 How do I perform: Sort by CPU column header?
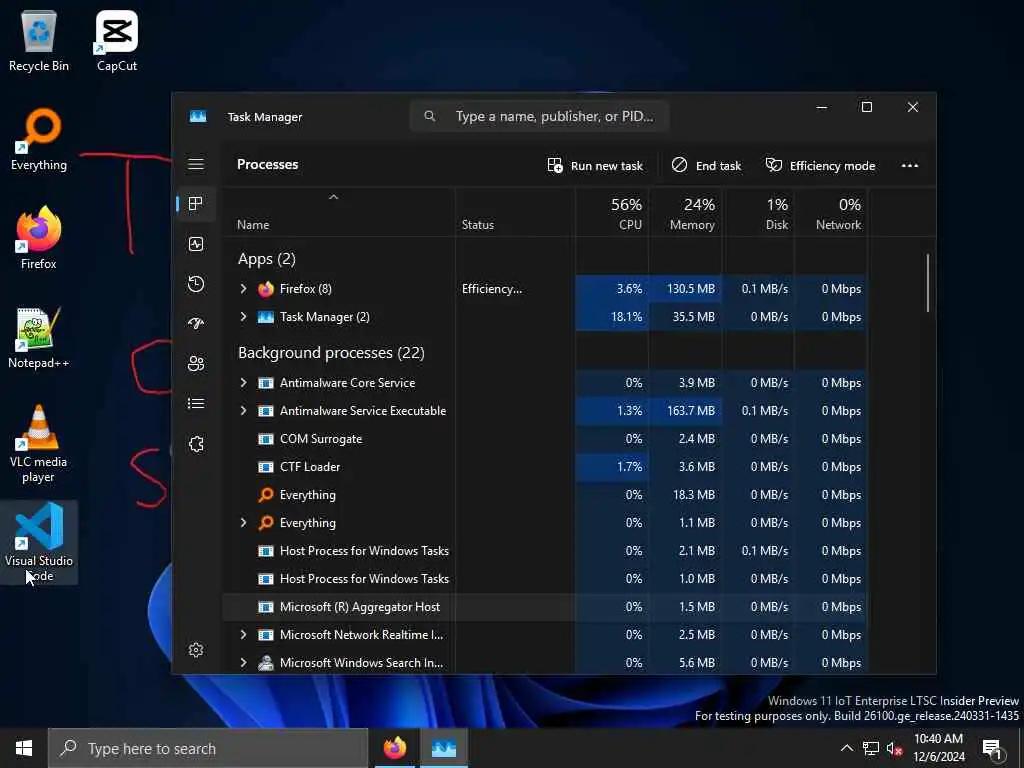coord(612,213)
